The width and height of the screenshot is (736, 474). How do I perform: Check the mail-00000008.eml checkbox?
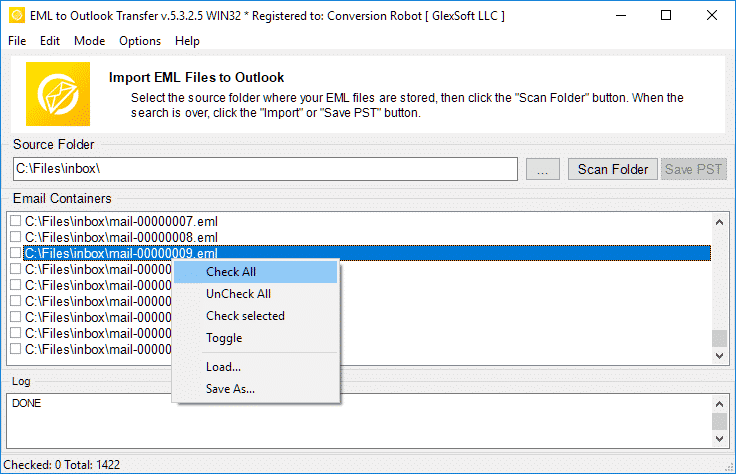[x=15, y=237]
